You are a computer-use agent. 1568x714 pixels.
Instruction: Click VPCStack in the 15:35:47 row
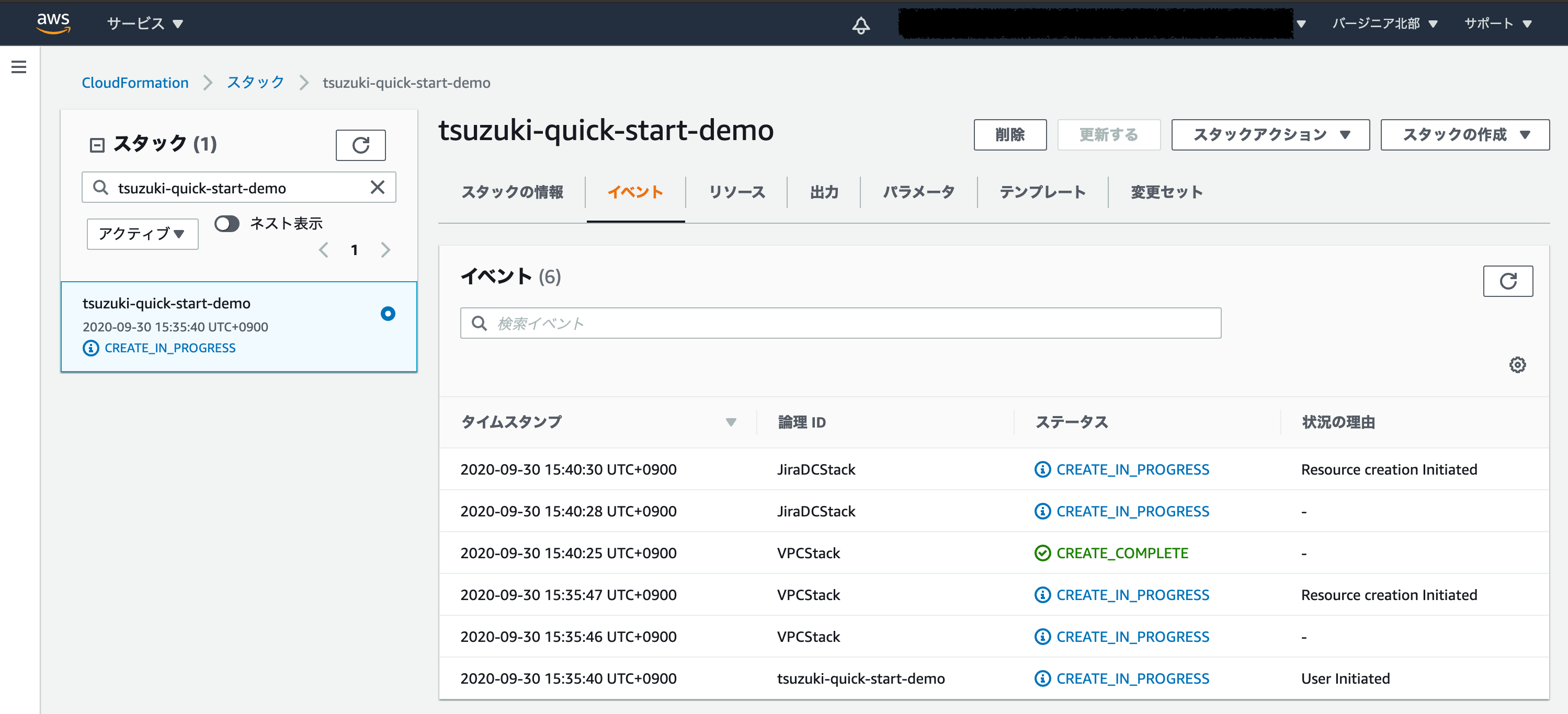(x=809, y=595)
